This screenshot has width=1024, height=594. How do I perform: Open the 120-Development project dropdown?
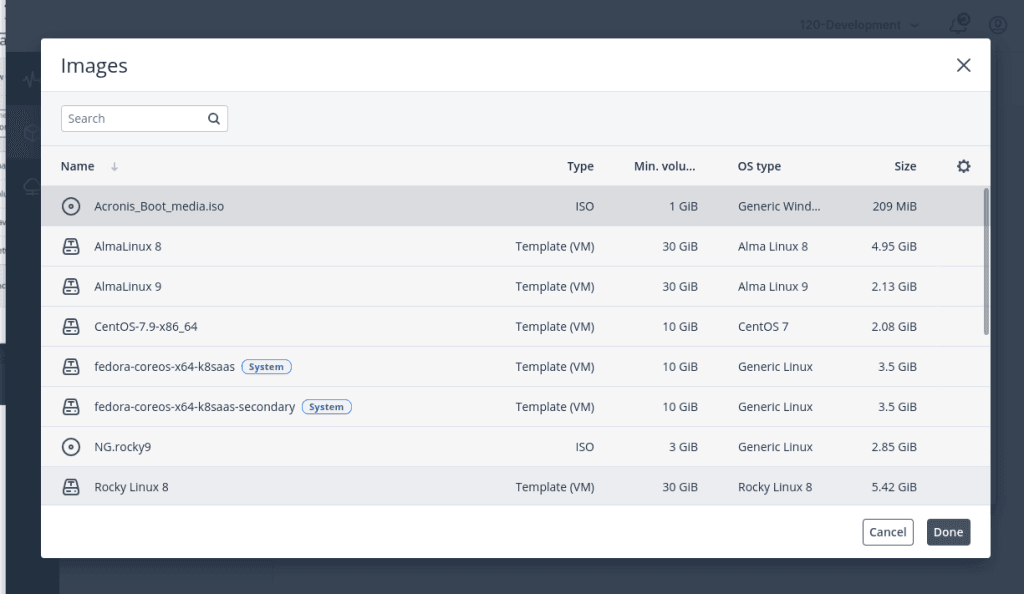(859, 25)
